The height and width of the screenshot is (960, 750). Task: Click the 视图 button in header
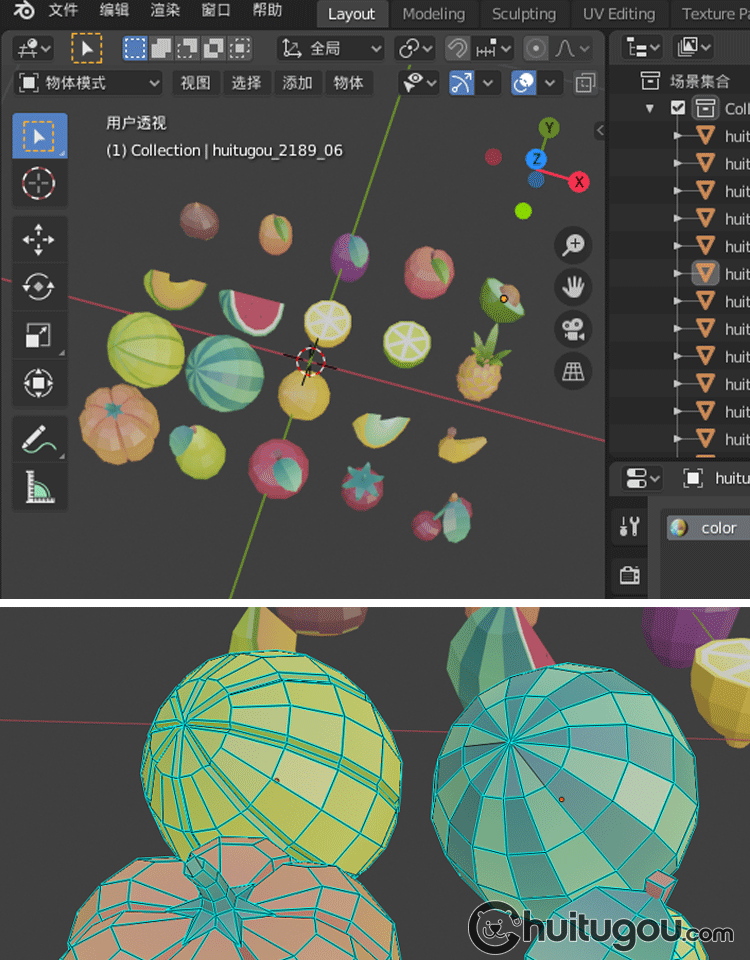click(x=195, y=83)
